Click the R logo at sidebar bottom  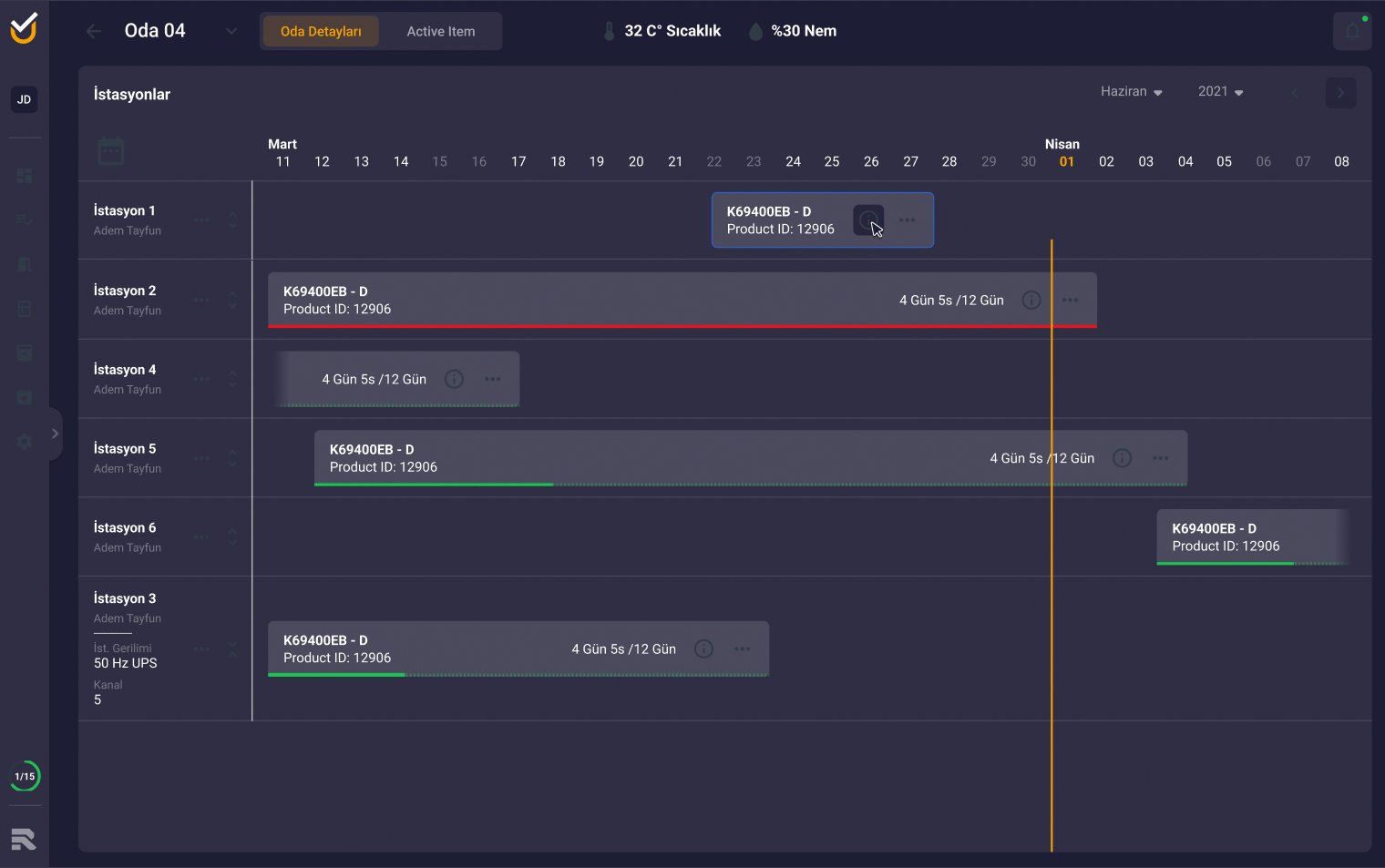tap(24, 839)
